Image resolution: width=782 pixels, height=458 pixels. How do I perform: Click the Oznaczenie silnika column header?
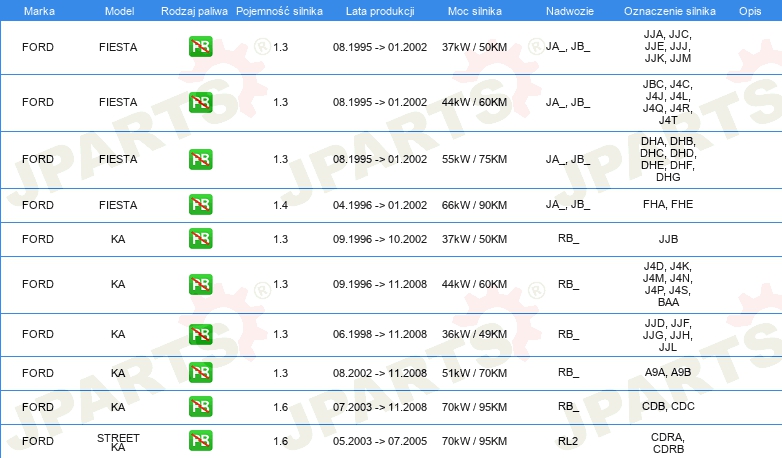(x=669, y=11)
